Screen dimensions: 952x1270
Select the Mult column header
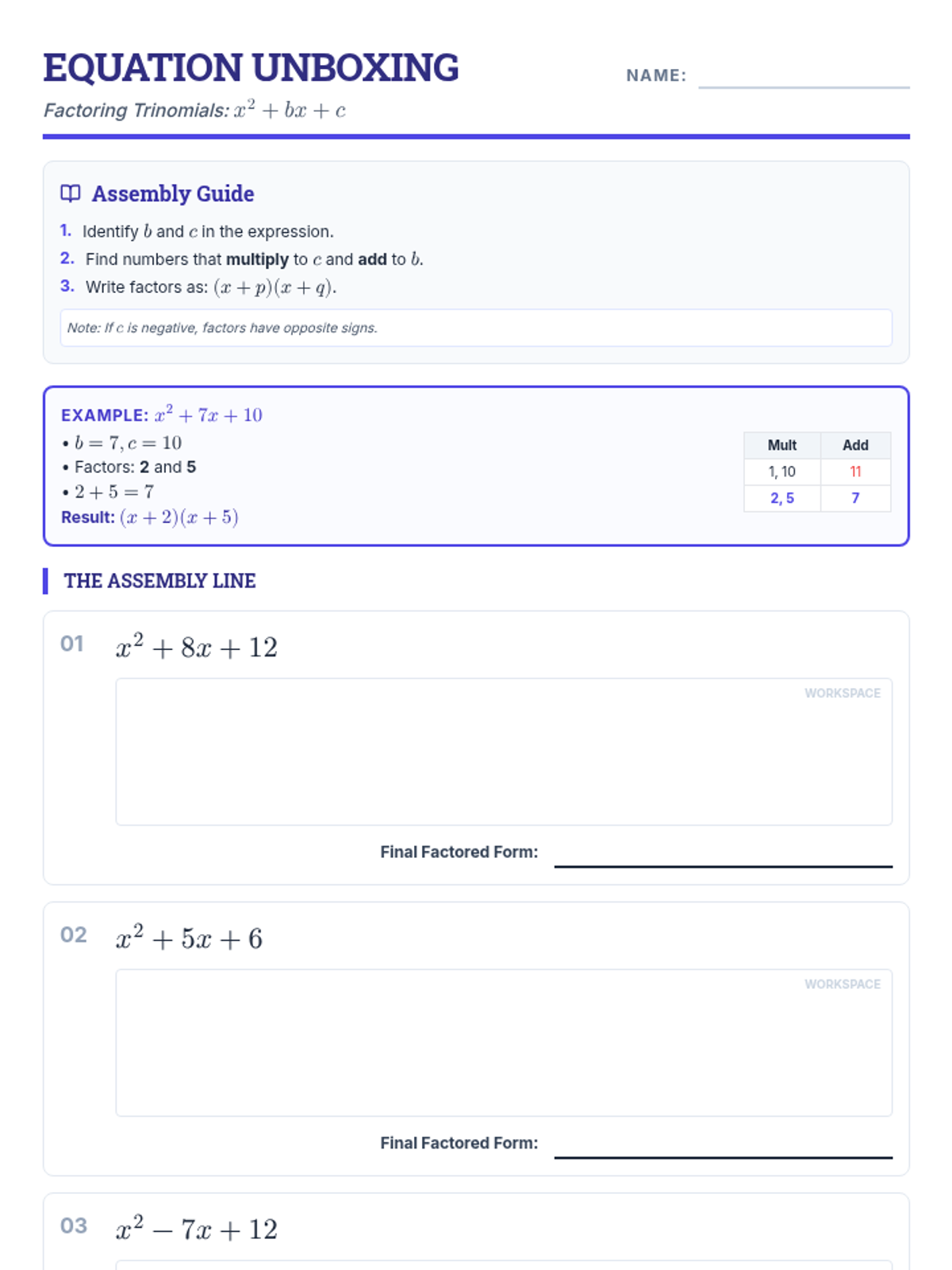coord(781,445)
